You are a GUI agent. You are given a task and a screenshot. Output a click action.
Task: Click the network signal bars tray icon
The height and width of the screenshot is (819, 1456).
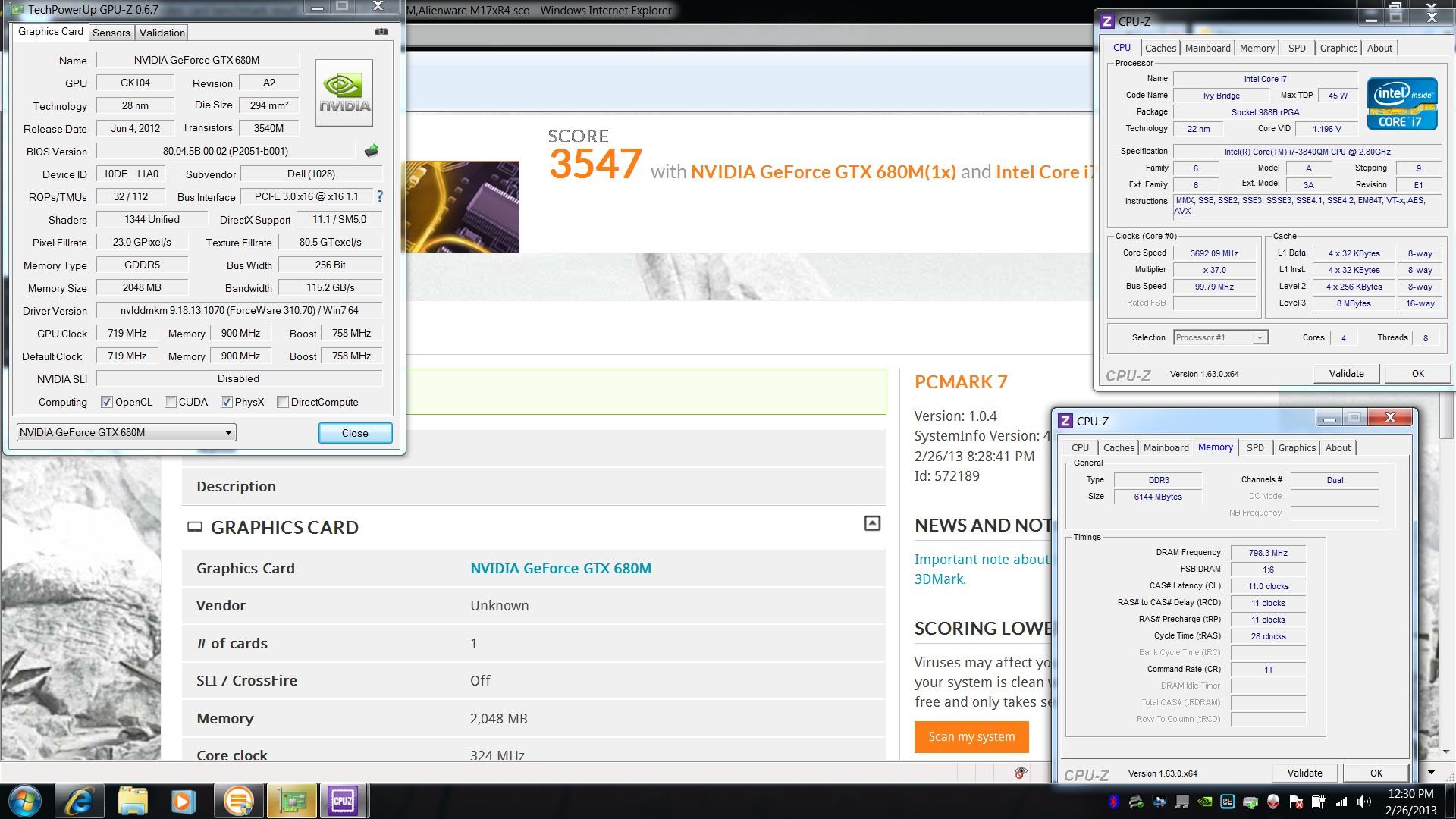[x=1341, y=802]
